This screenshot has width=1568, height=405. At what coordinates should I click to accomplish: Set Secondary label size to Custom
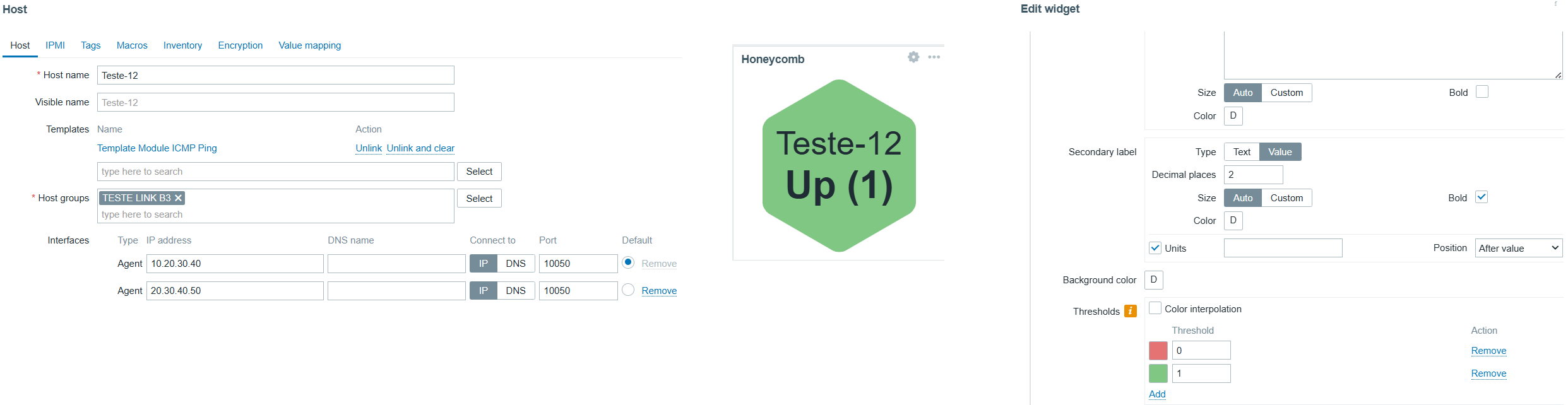tap(1286, 198)
